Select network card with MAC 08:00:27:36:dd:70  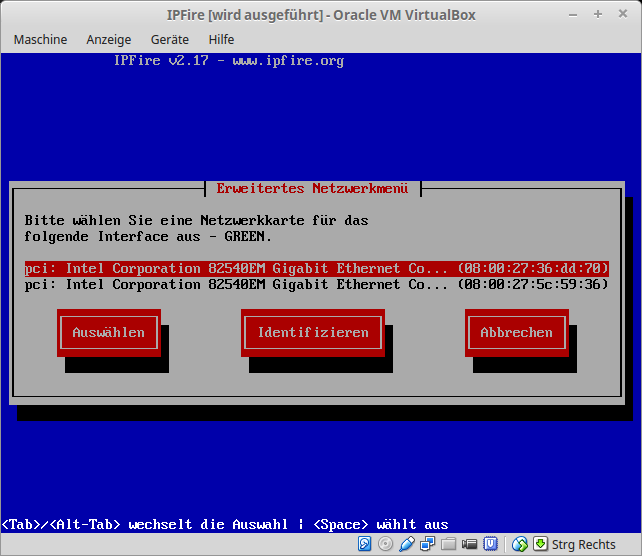pos(316,269)
